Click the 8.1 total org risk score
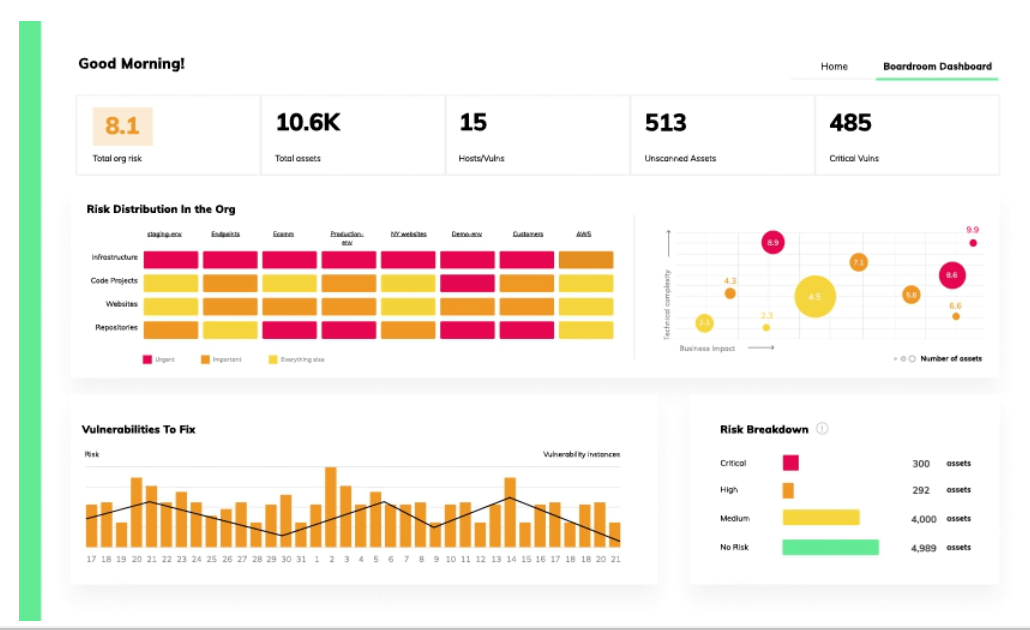 click(123, 126)
